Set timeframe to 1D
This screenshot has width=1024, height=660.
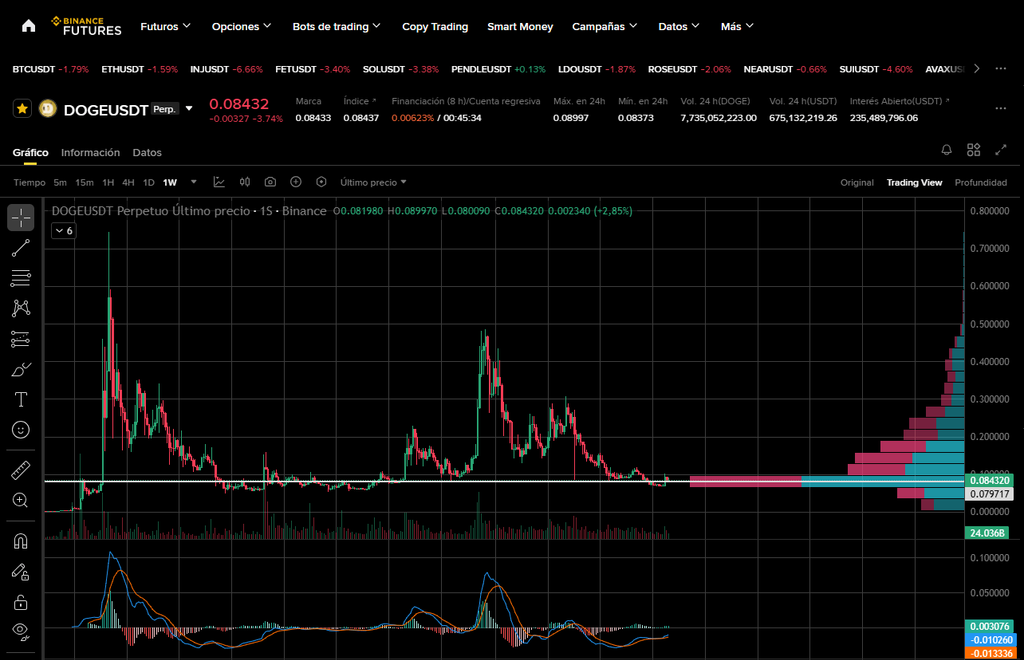pos(149,182)
